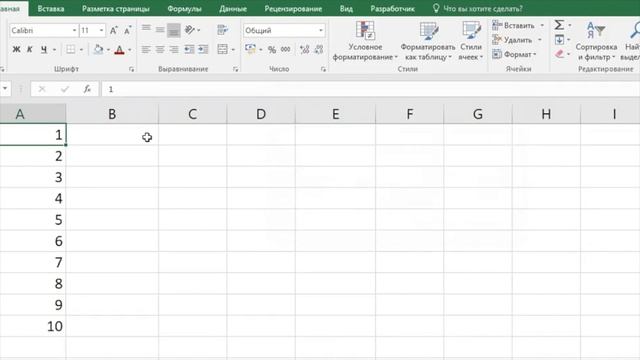Toggle underline formatting (Ч)

coord(44,50)
